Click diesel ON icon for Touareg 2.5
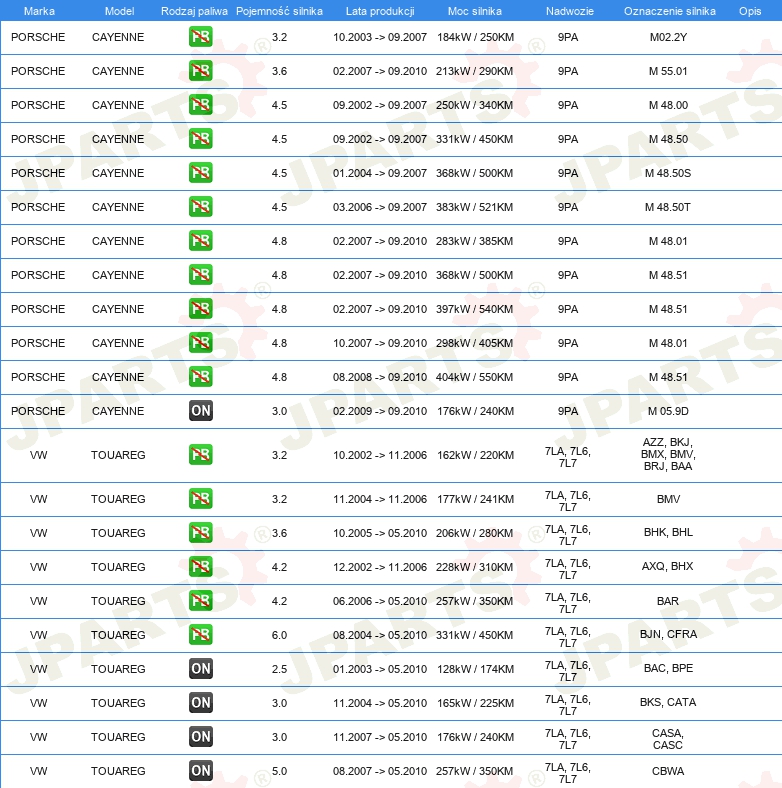 click(201, 669)
